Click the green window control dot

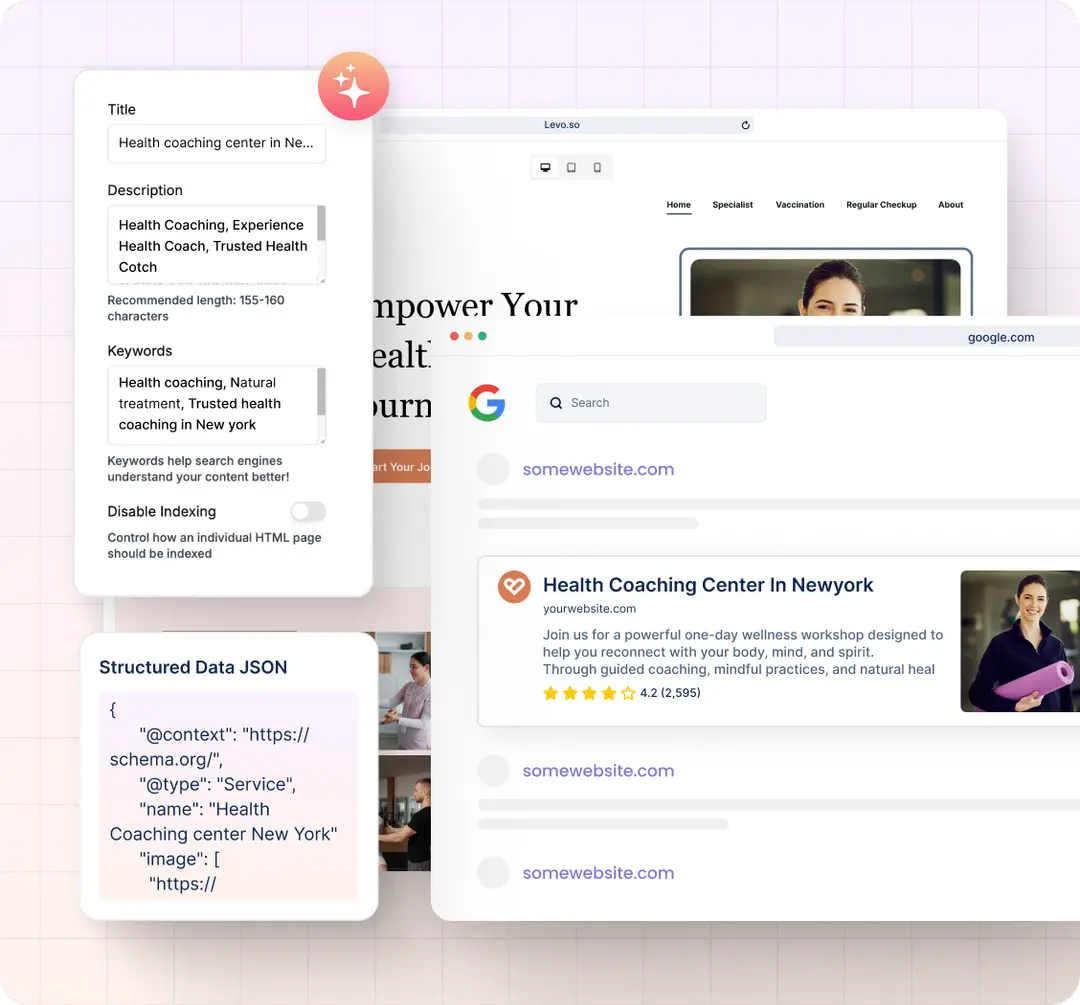[x=482, y=336]
